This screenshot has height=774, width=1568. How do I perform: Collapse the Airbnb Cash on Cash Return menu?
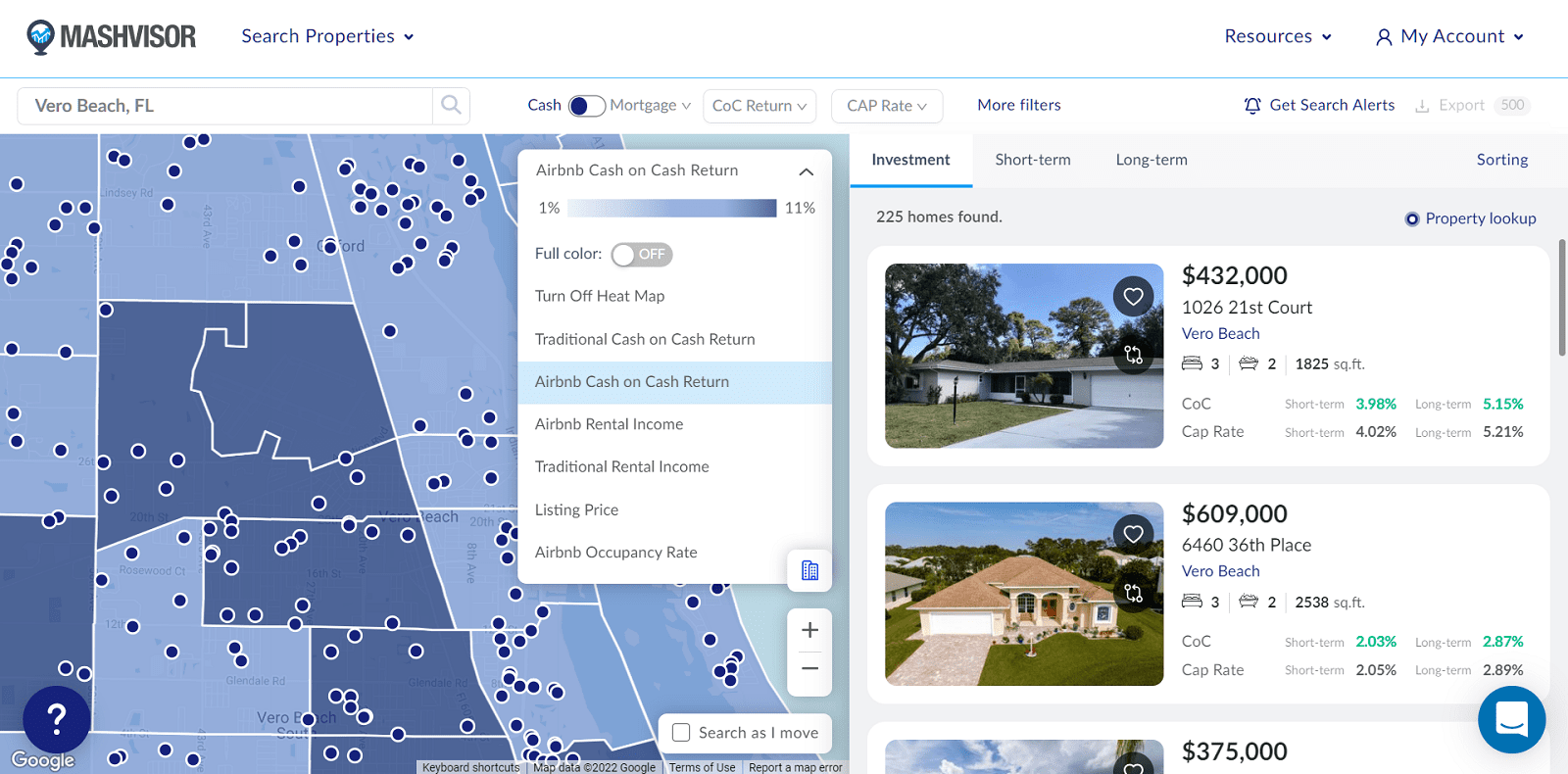(806, 171)
